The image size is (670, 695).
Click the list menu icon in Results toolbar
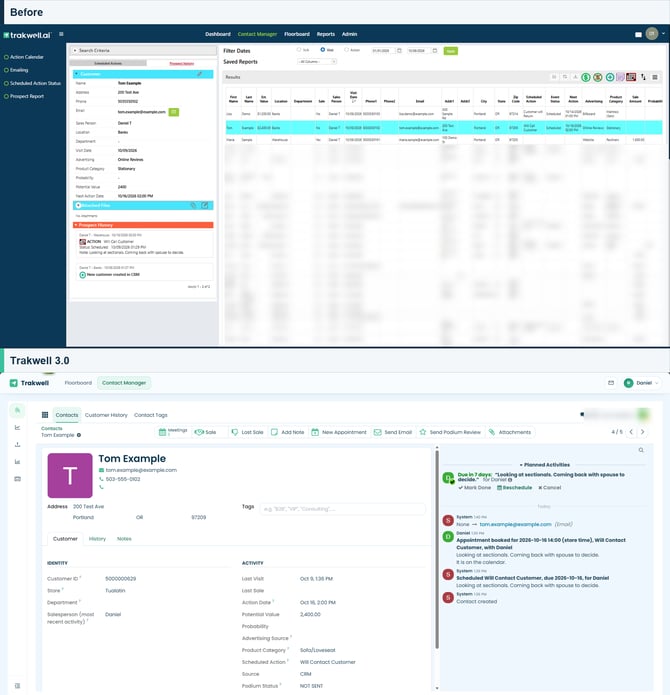[x=655, y=77]
